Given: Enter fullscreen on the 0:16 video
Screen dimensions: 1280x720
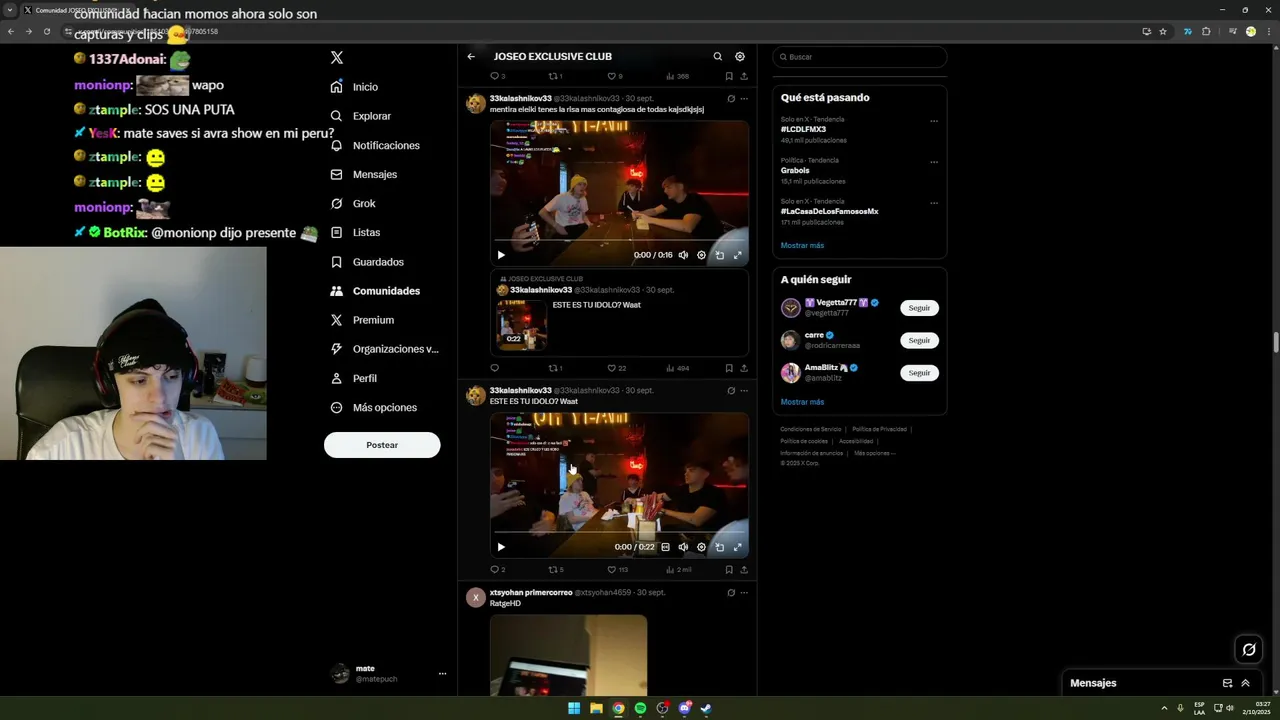Looking at the screenshot, I should pos(738,255).
